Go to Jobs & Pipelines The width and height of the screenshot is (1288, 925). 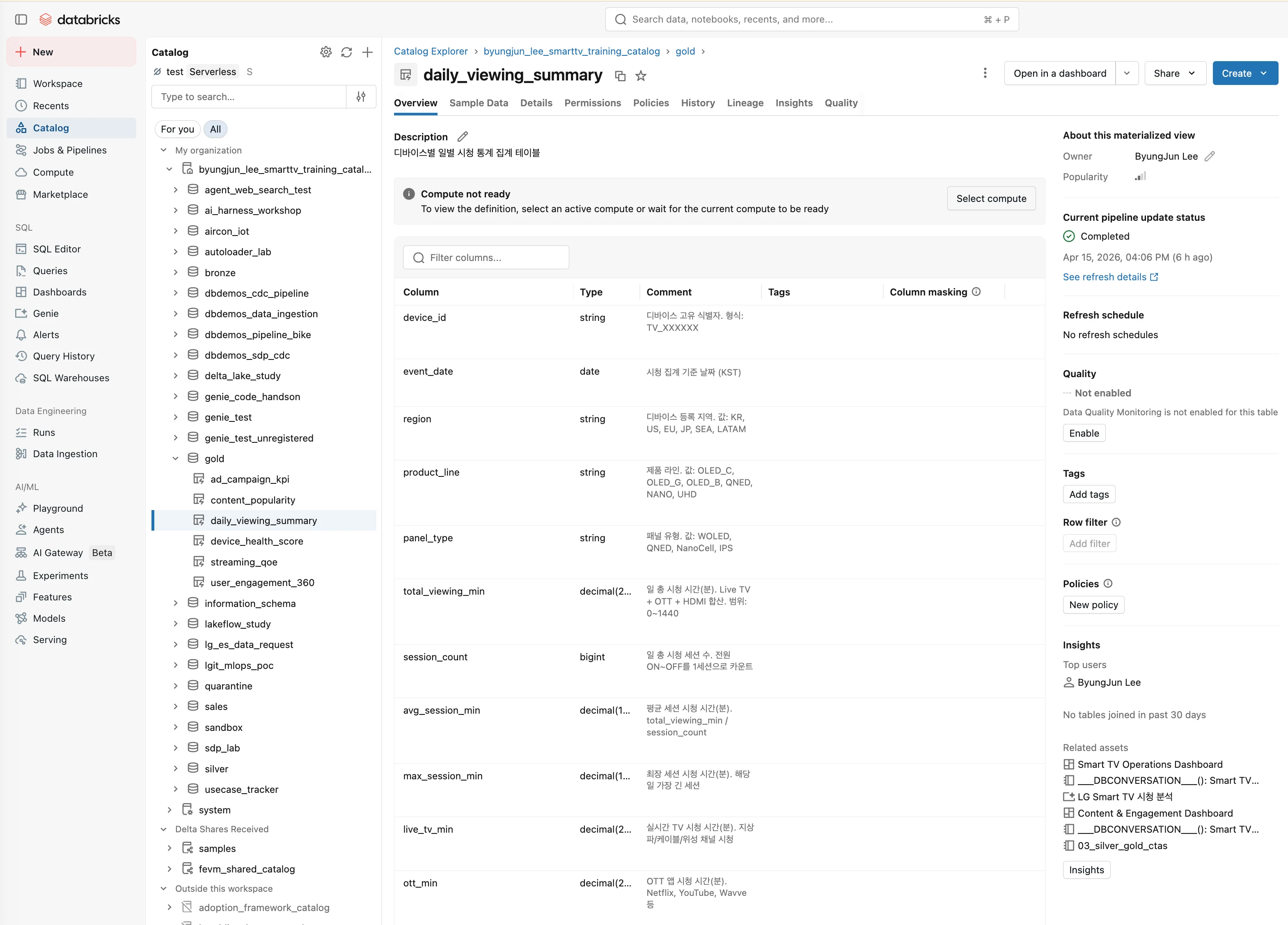pyautogui.click(x=71, y=150)
